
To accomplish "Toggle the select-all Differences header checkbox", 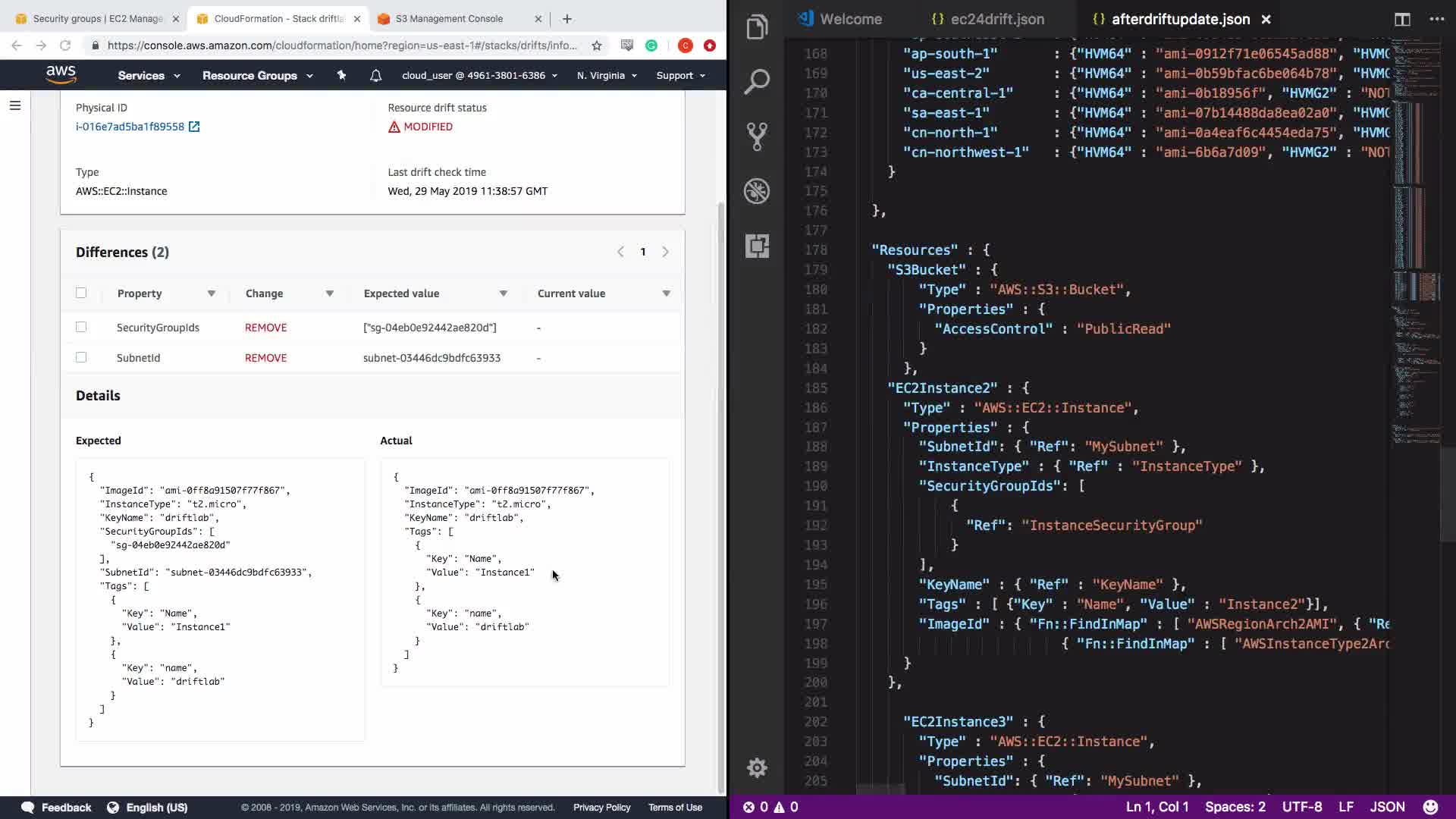I will pyautogui.click(x=81, y=293).
